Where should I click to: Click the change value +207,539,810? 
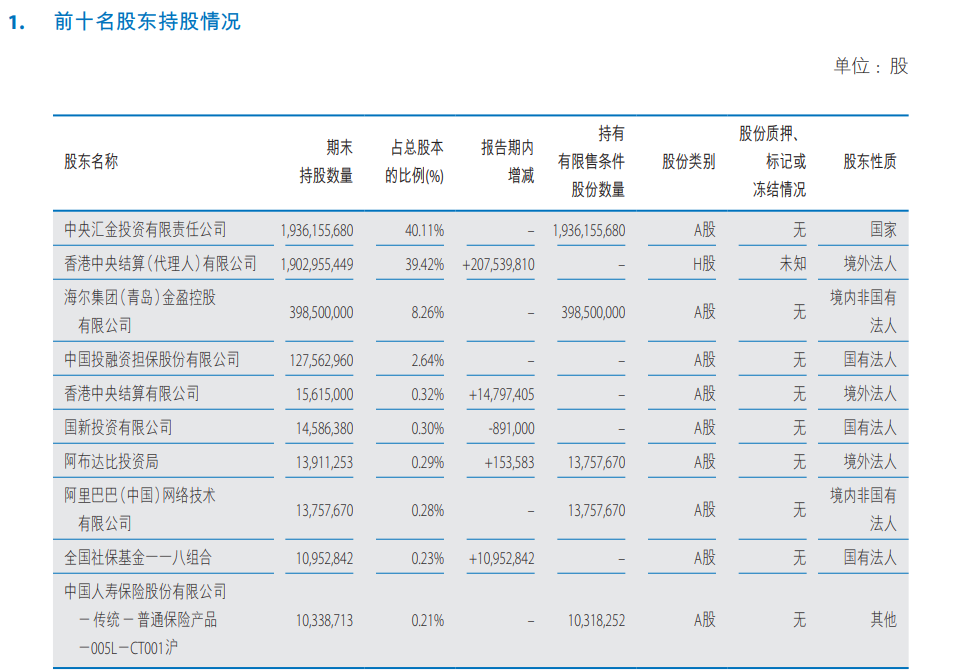coord(498,264)
